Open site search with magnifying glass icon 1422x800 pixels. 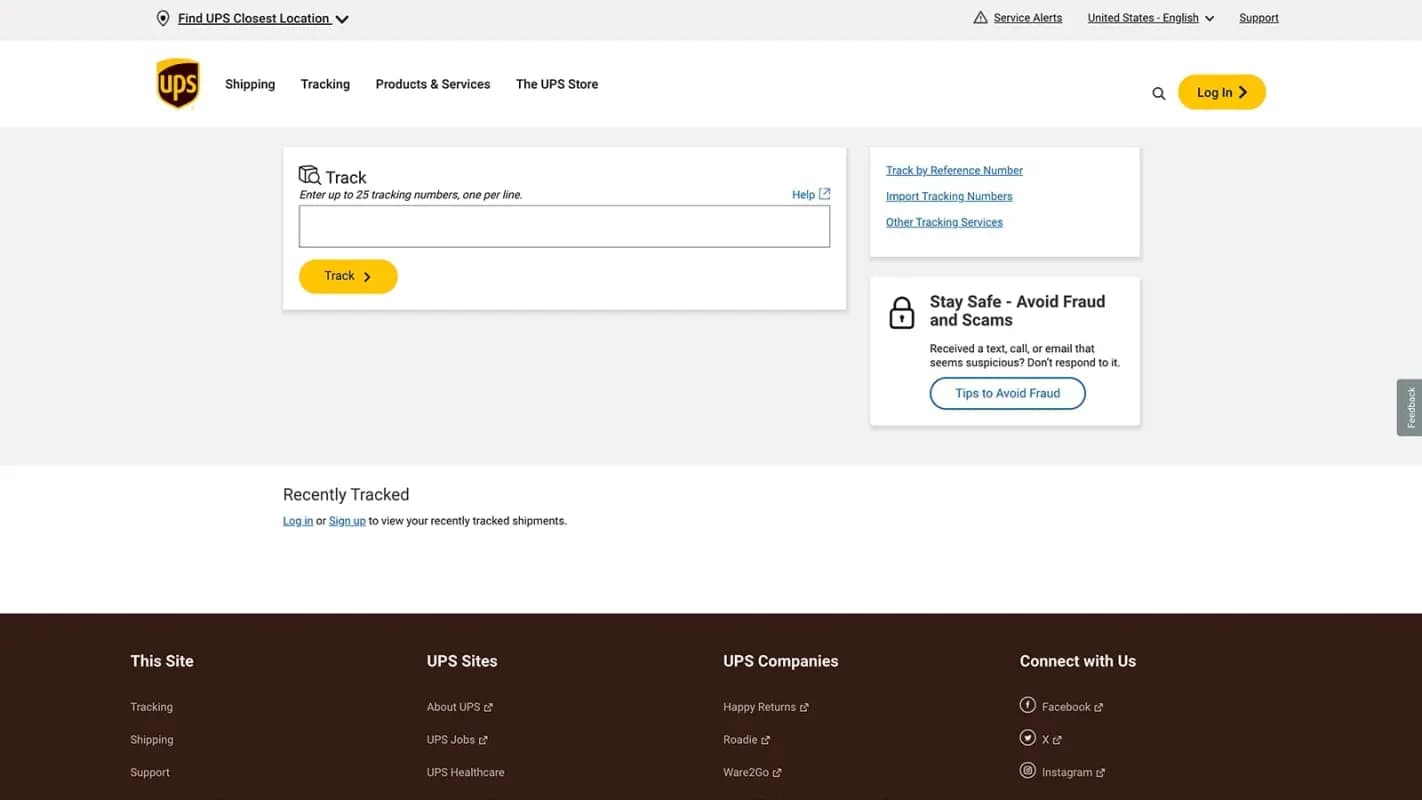pyautogui.click(x=1158, y=93)
